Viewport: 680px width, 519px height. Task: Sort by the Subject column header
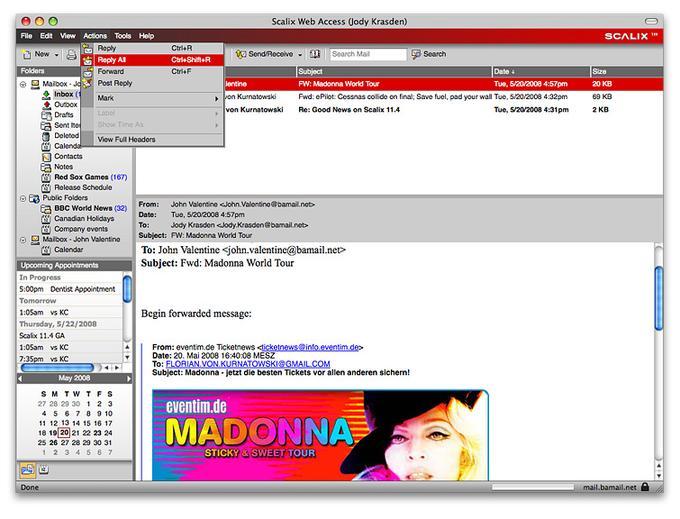(x=394, y=72)
